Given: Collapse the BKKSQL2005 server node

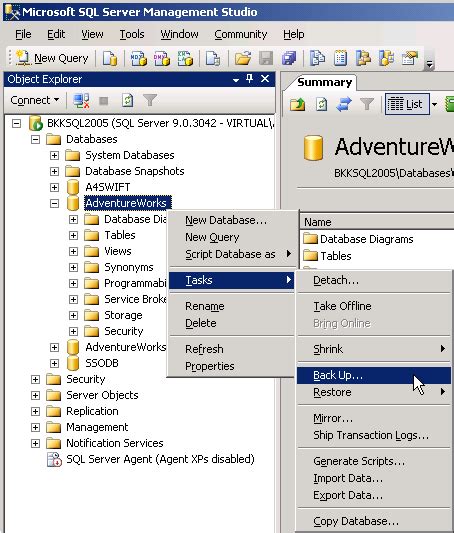Looking at the screenshot, I should [16, 123].
